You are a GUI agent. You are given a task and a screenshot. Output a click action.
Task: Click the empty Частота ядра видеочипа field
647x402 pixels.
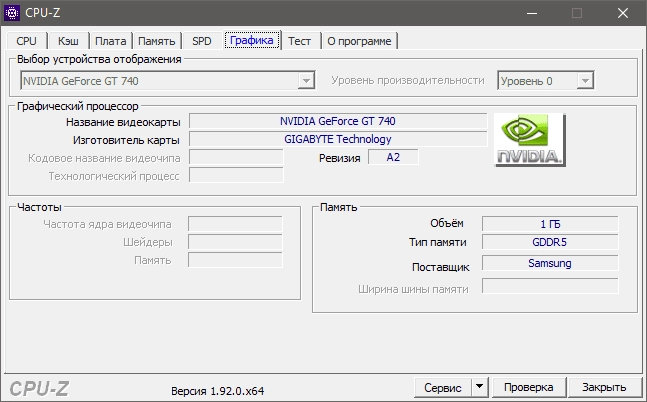tap(235, 224)
